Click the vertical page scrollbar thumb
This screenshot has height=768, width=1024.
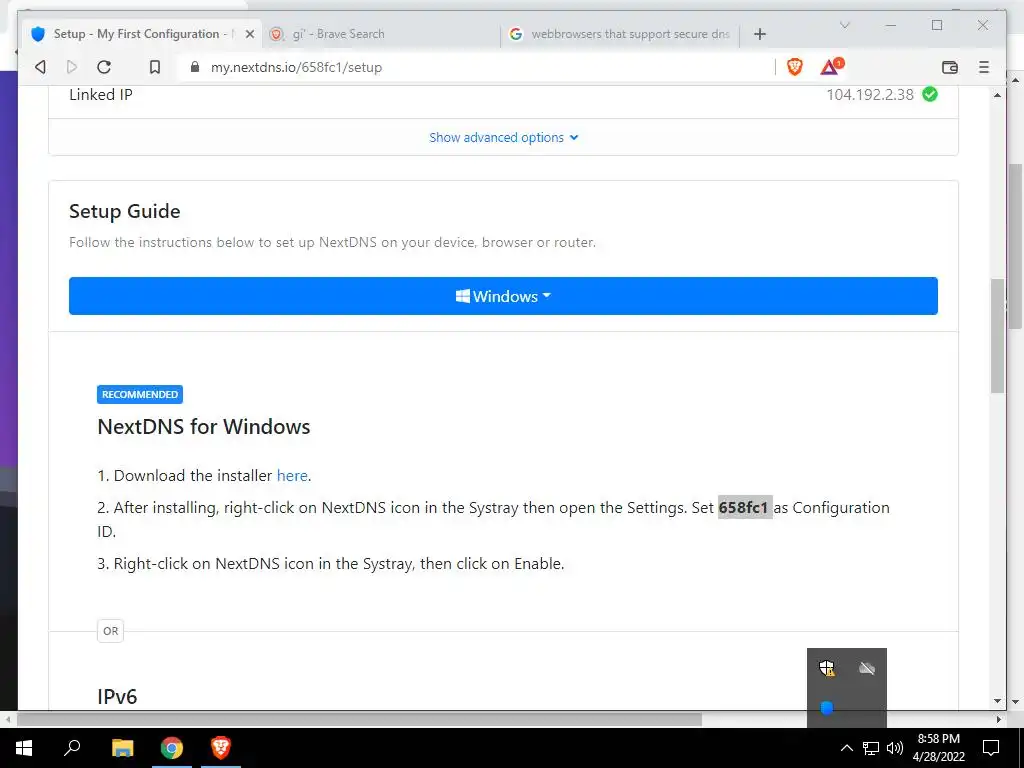pyautogui.click(x=997, y=335)
